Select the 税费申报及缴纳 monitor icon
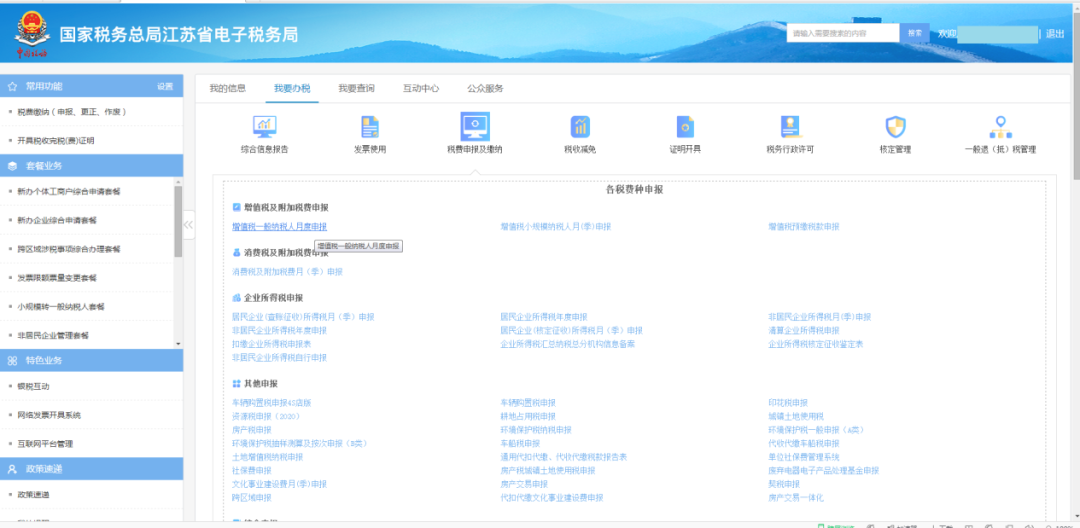The width and height of the screenshot is (1080, 528). click(475, 127)
